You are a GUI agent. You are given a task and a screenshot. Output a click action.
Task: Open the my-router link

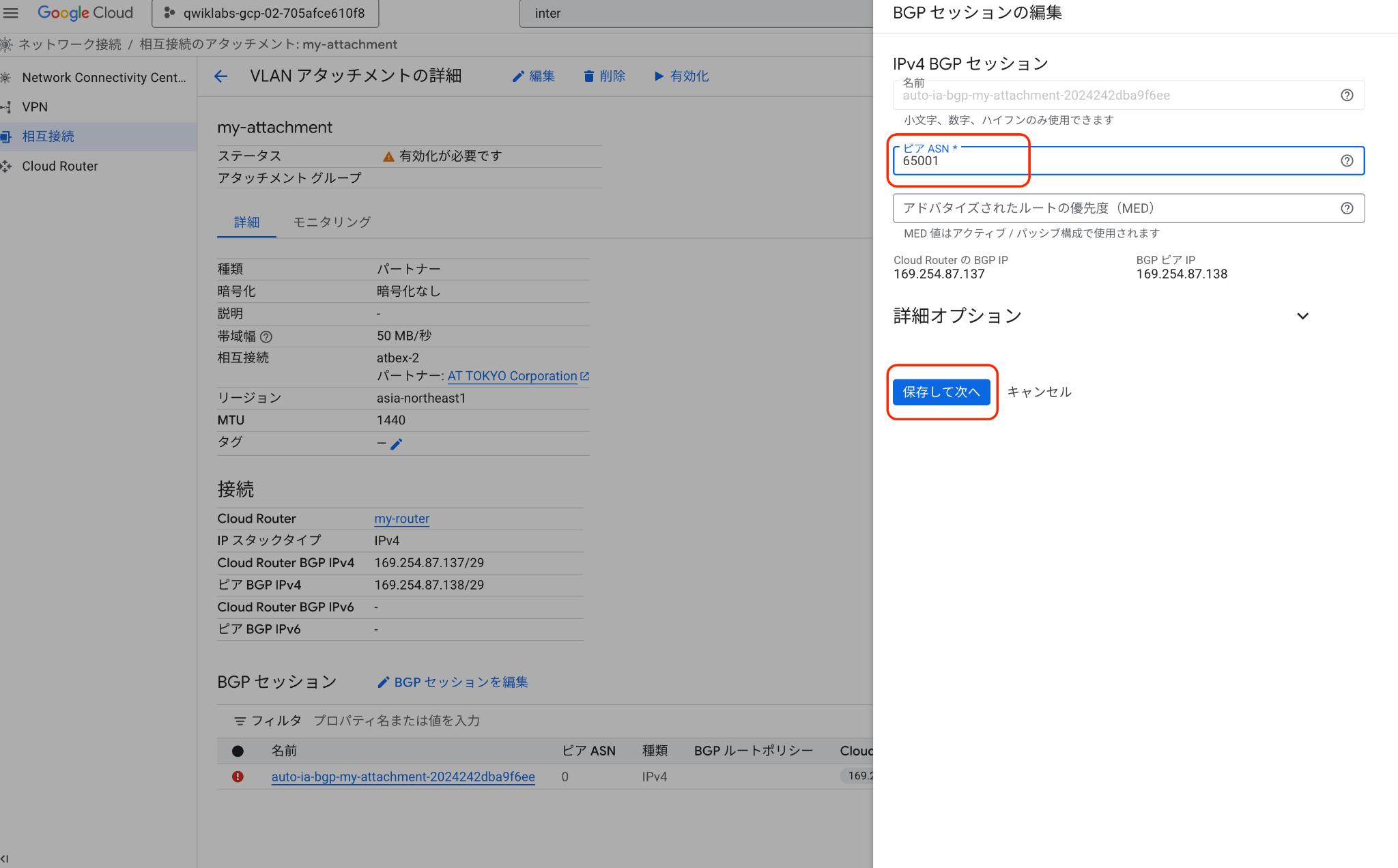(x=401, y=519)
